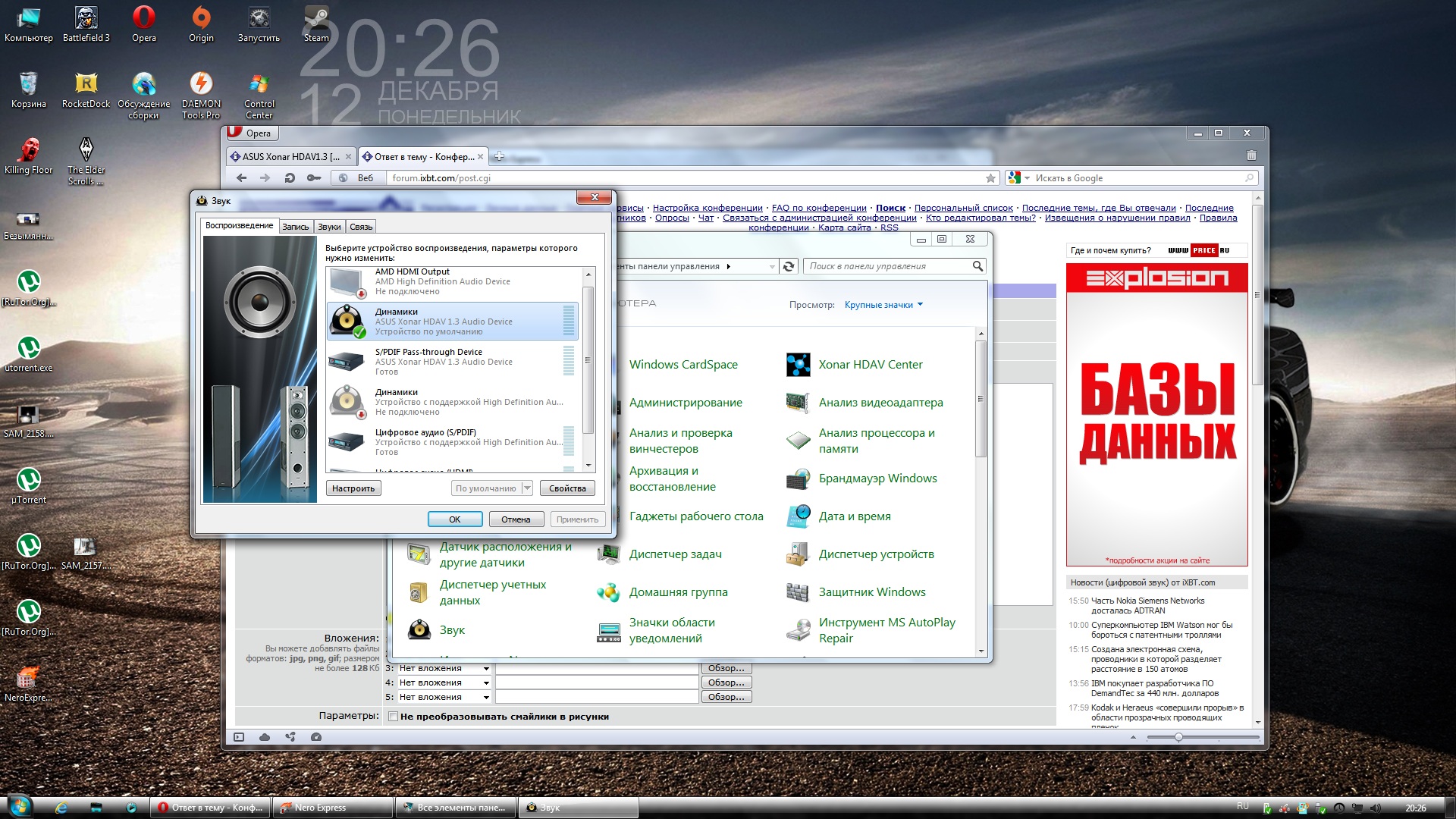The height and width of the screenshot is (819, 1456).
Task: Click the Opera closed tabs trash icon
Action: (1251, 155)
